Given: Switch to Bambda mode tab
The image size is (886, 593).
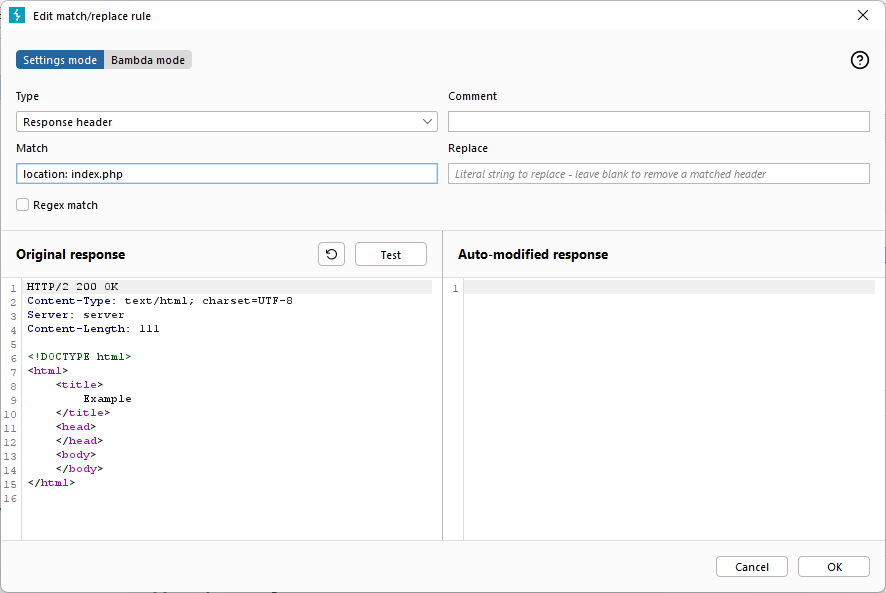Looking at the screenshot, I should [147, 60].
